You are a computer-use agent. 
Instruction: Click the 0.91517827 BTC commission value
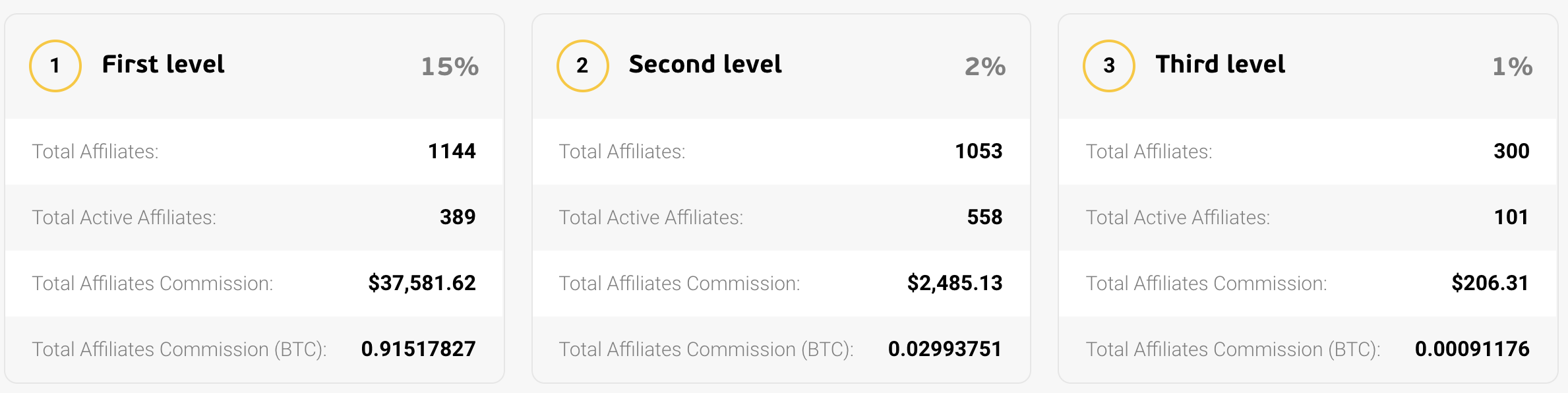click(419, 349)
